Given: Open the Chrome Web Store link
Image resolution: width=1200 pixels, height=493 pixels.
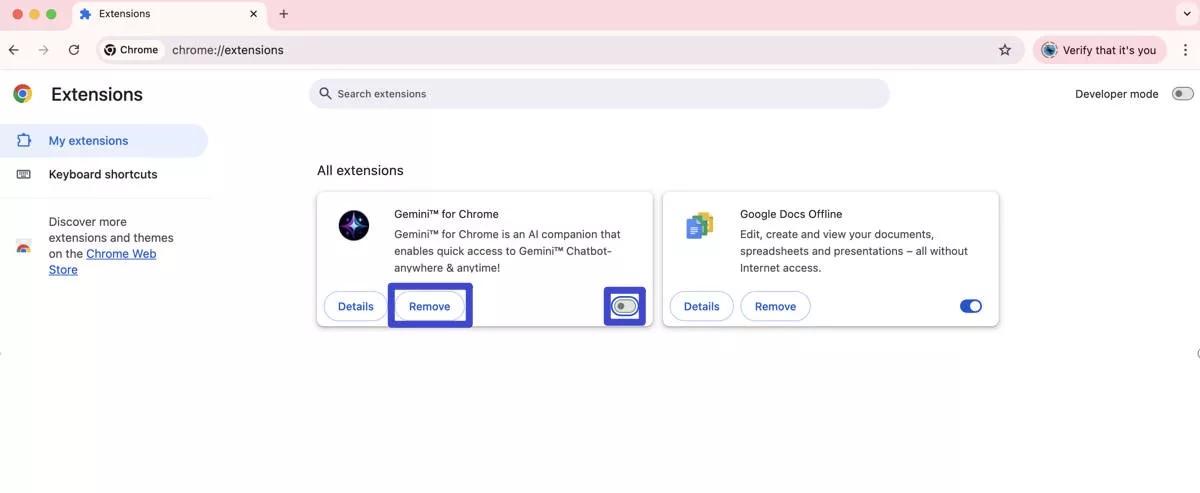Looking at the screenshot, I should 103,262.
